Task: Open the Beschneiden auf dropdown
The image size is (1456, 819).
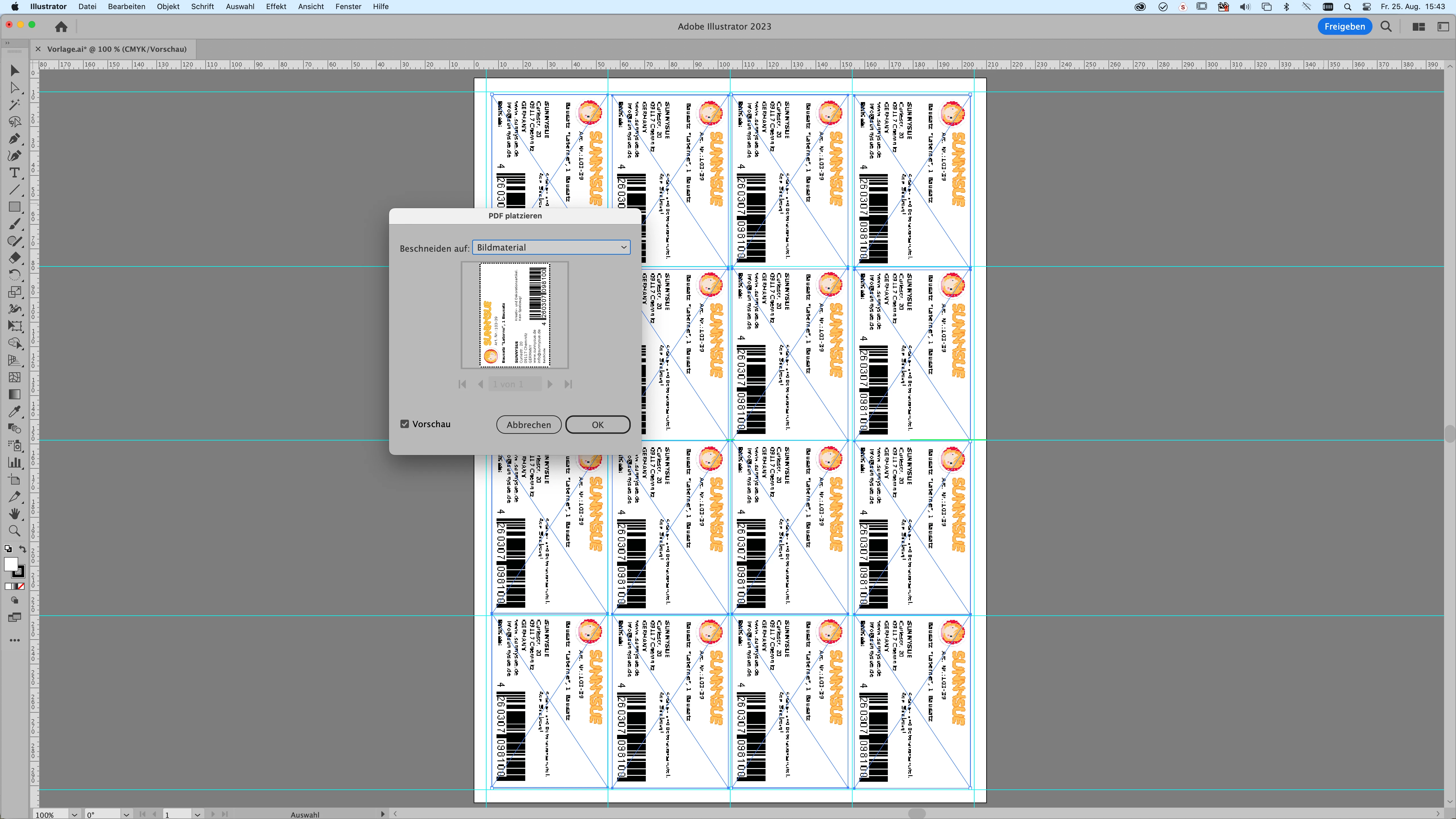Action: click(551, 247)
